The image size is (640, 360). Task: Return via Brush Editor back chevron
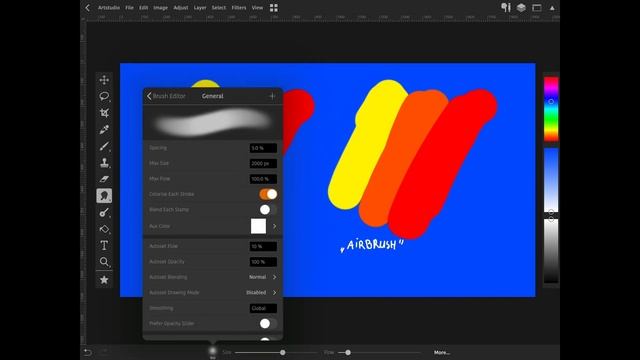tap(149, 96)
